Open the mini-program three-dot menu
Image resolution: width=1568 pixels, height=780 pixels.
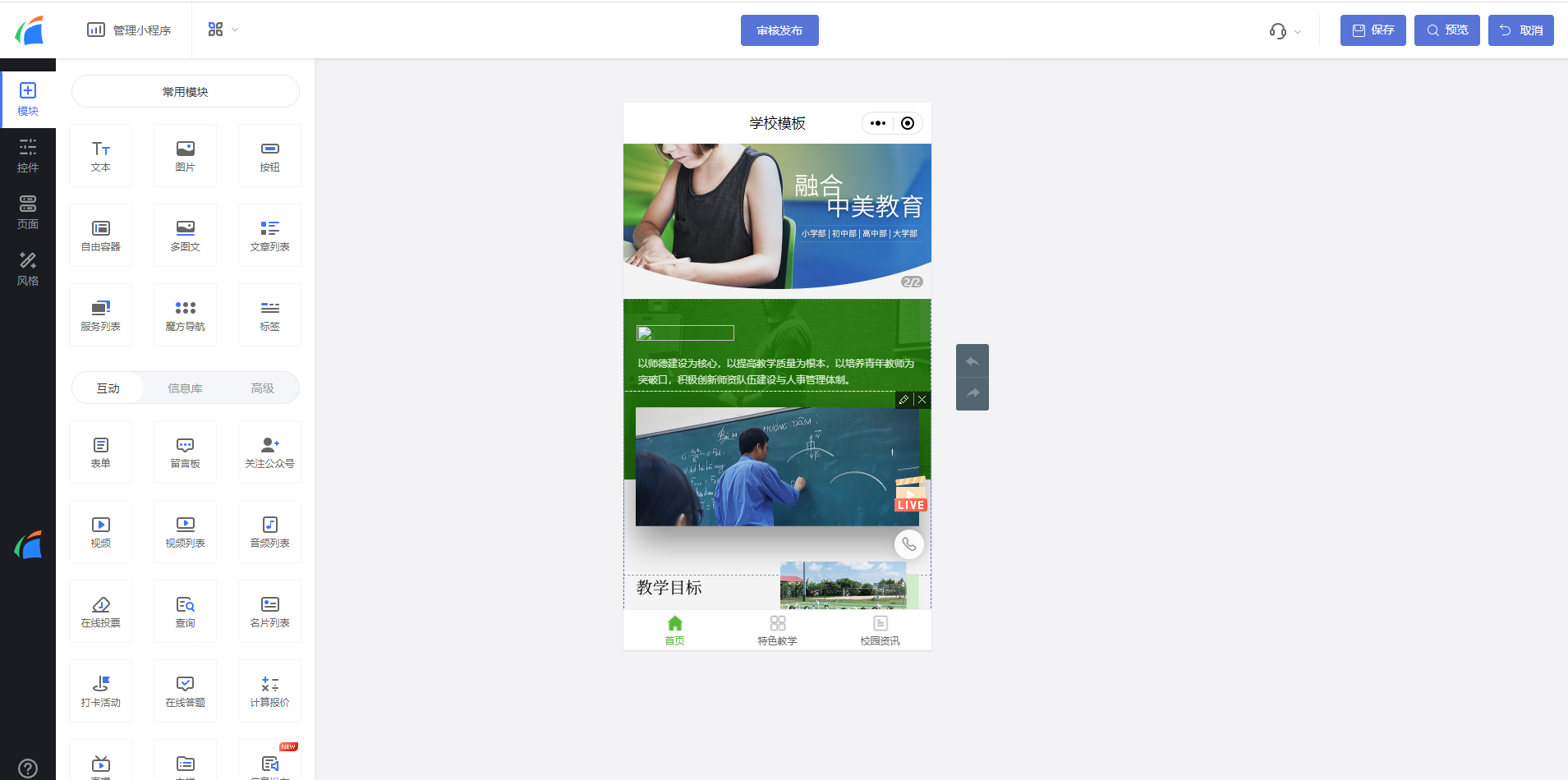click(x=878, y=123)
